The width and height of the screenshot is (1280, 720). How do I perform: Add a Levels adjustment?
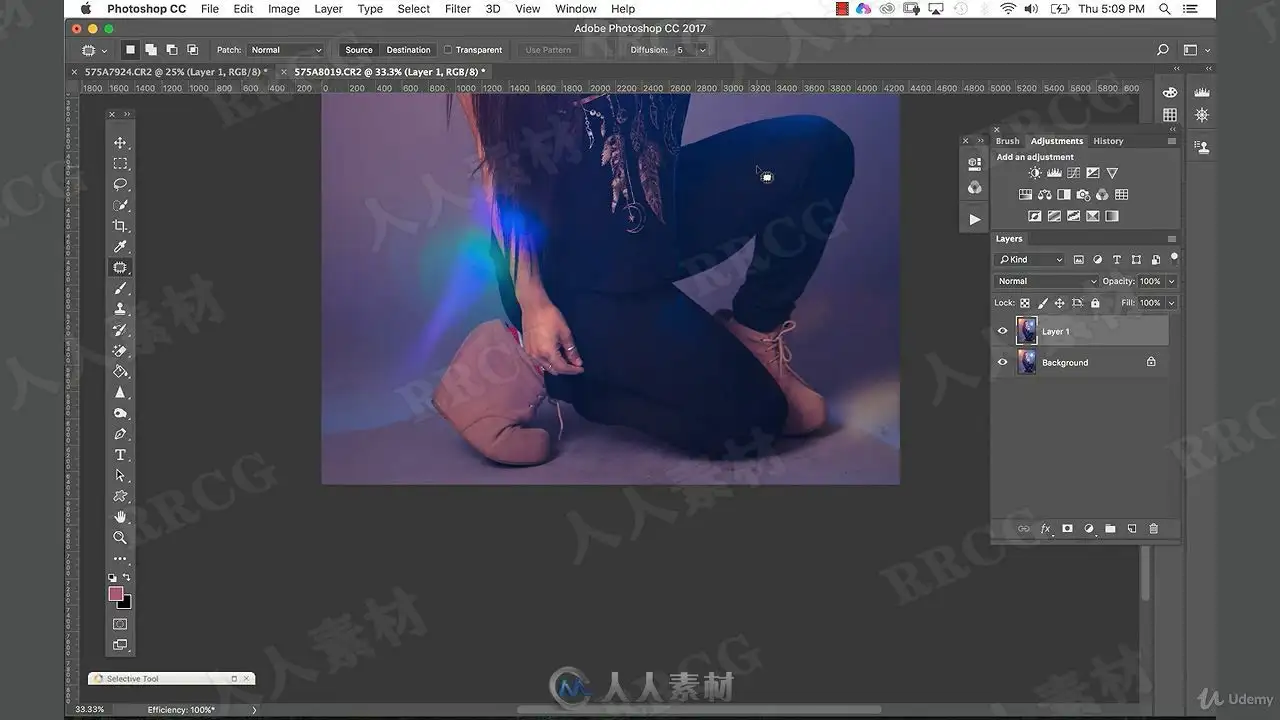pos(1054,173)
